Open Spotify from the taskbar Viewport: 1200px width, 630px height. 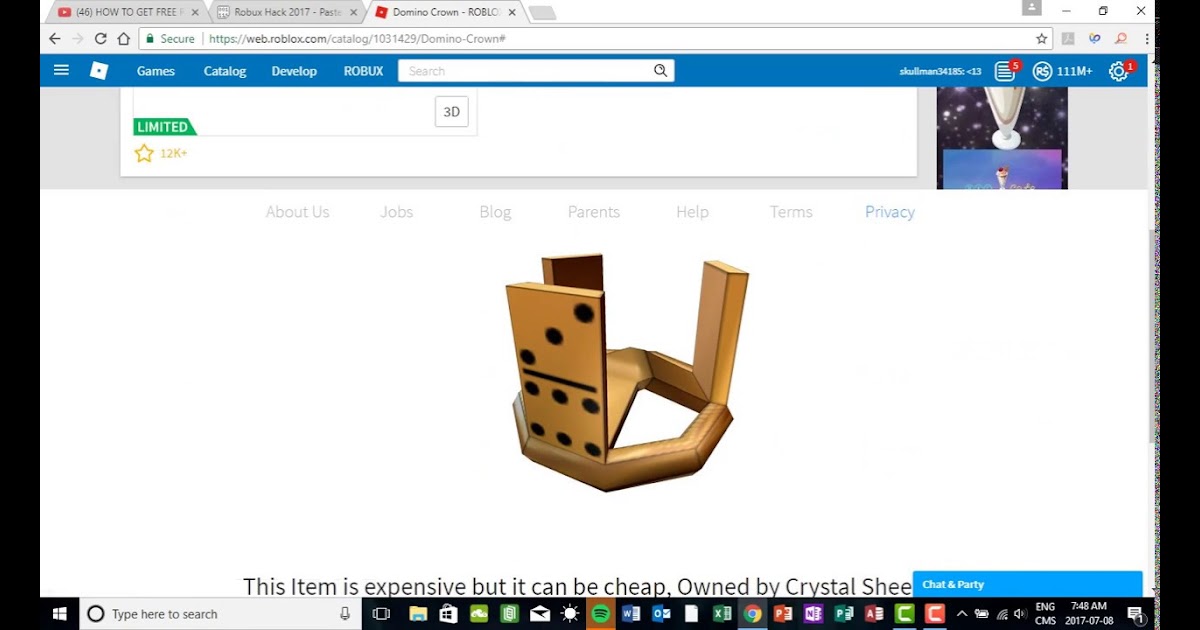pyautogui.click(x=600, y=614)
